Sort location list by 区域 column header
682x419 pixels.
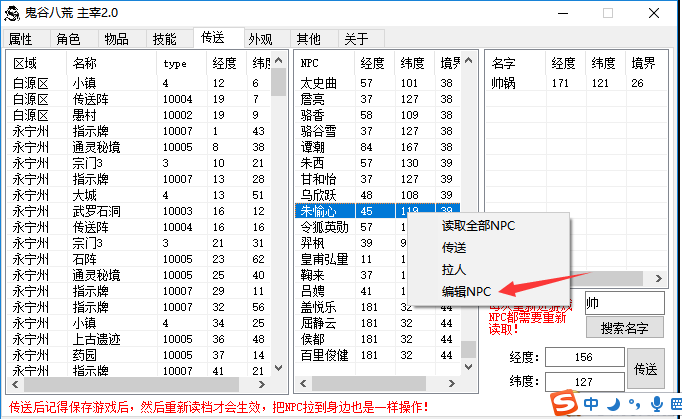37,64
